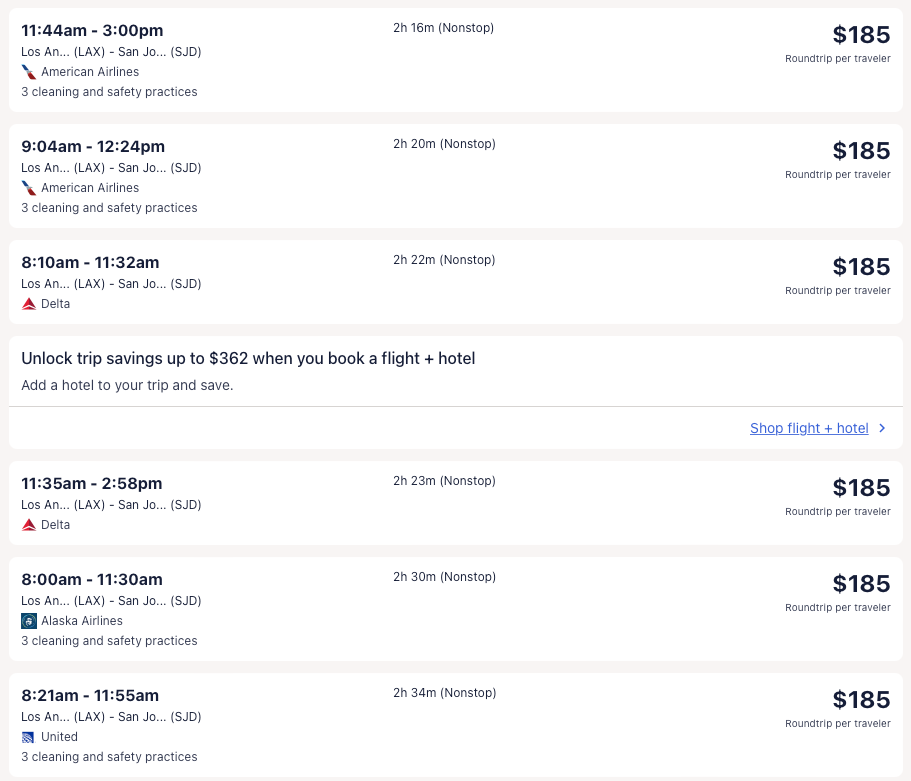Select the 11:44am - 3:00pm American flight
The width and height of the screenshot is (911, 781).
click(92, 30)
